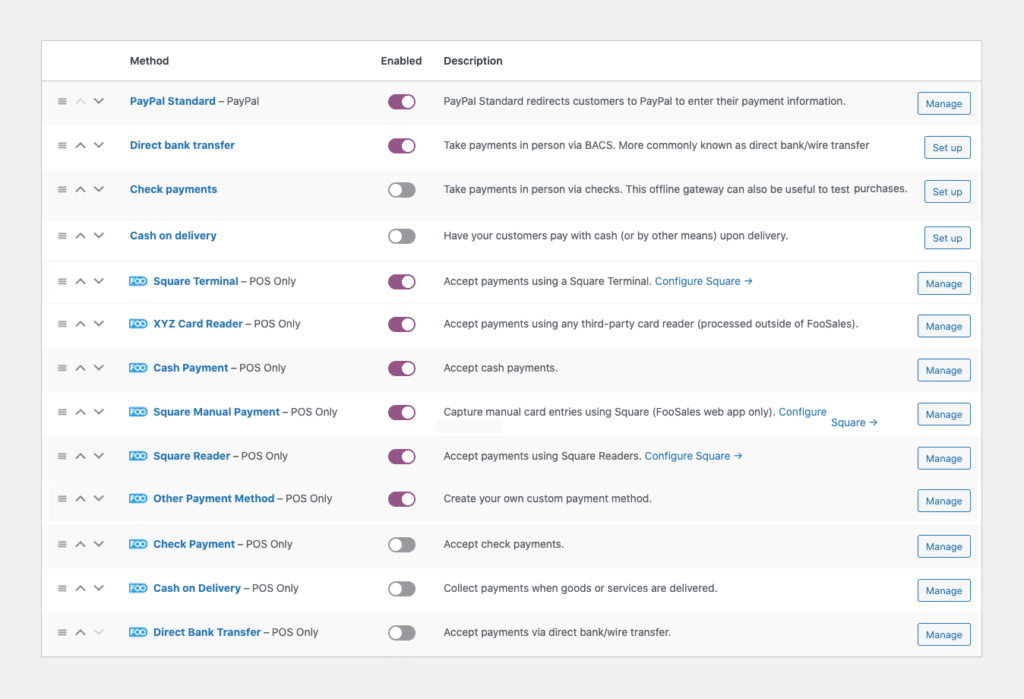The height and width of the screenshot is (699, 1024).
Task: Click drag handle icon for Square Terminal row
Action: tap(62, 282)
